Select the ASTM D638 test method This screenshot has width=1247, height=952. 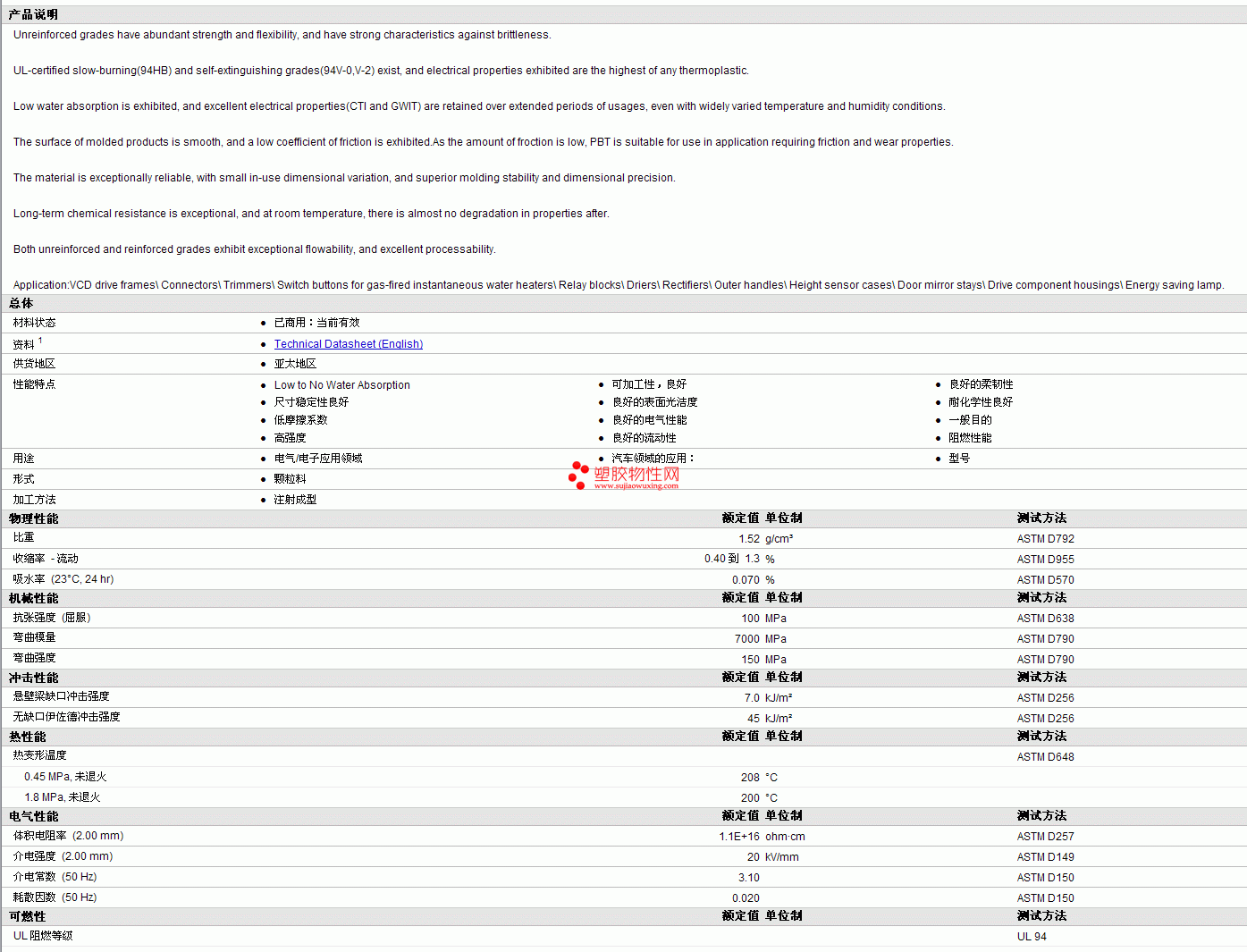1045,619
